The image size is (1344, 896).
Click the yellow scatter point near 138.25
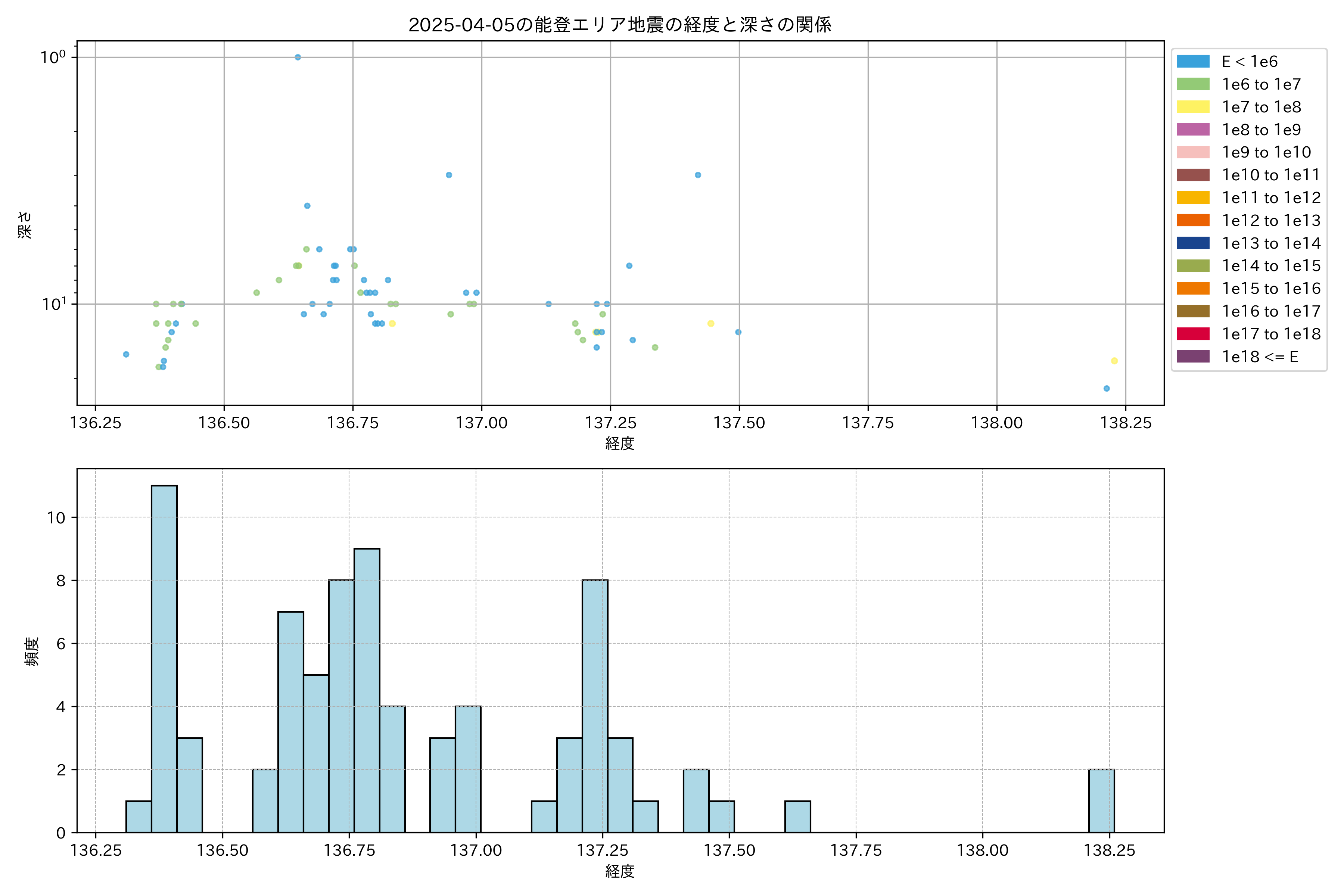(x=1114, y=361)
